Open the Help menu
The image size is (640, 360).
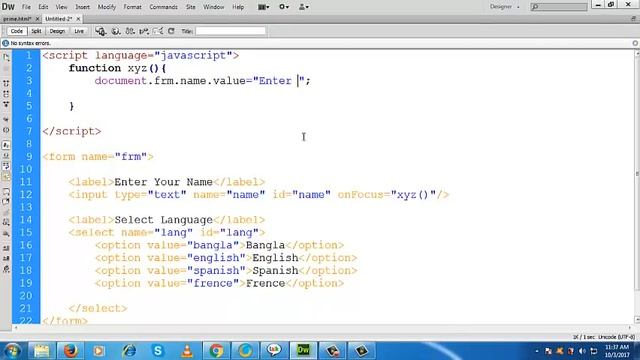coord(238,7)
